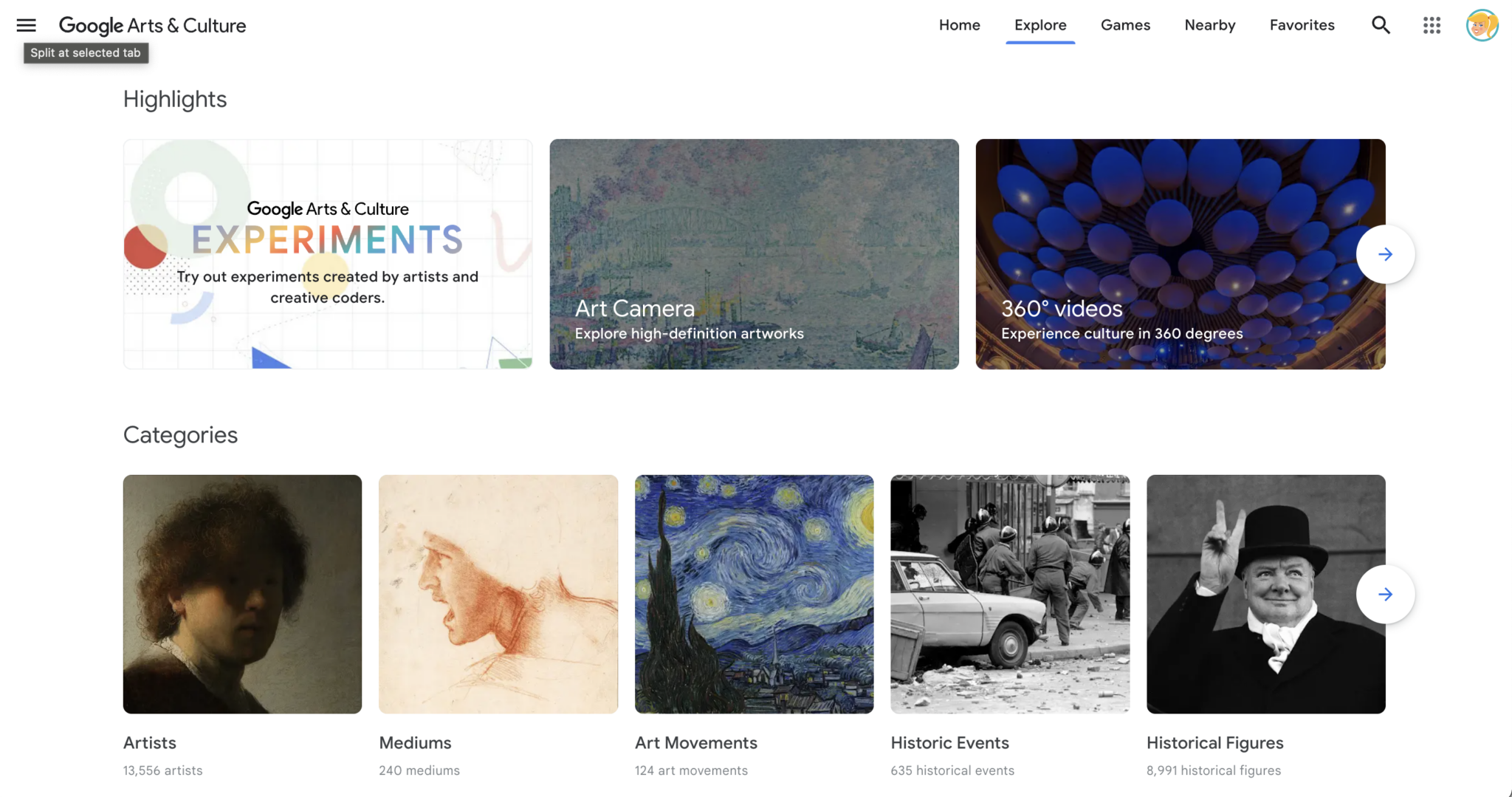
Task: Open the hamburger main menu
Action: pyautogui.click(x=26, y=25)
